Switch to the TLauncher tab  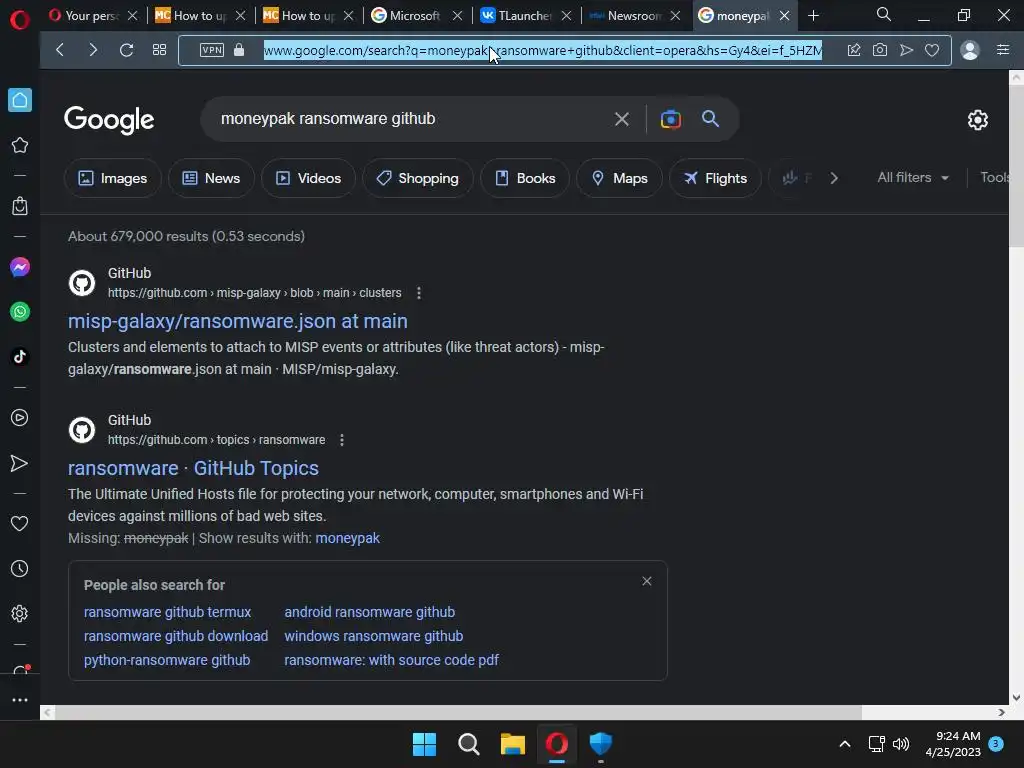pos(525,16)
